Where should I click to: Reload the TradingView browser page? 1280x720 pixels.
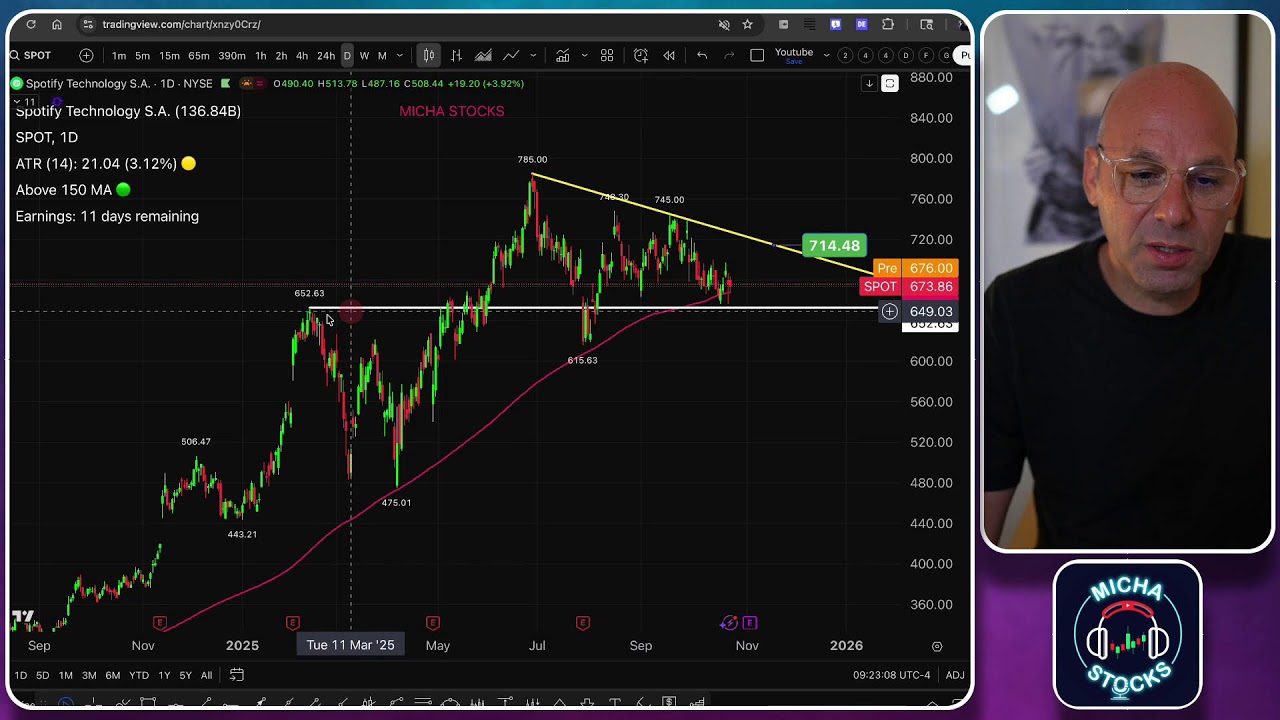(x=31, y=24)
